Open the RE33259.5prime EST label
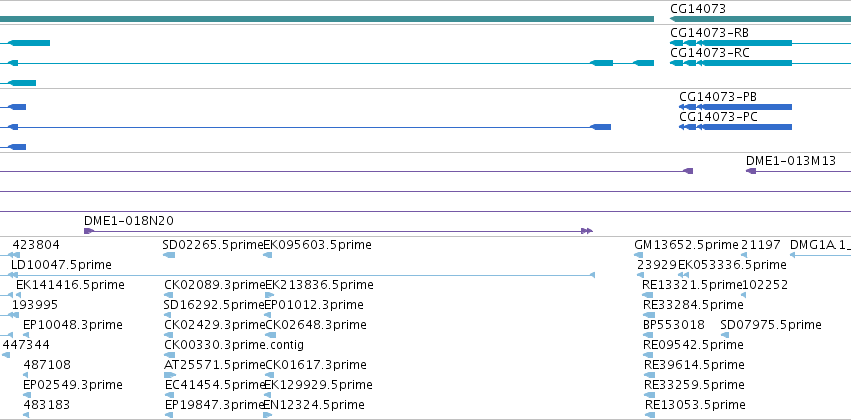Viewport: 851px width, 420px height. pos(694,385)
